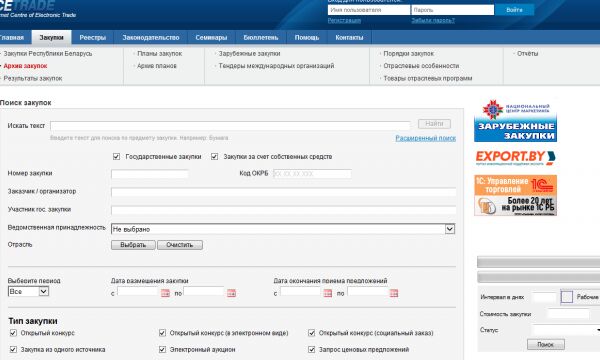Open Планы закупок link

coord(160,54)
